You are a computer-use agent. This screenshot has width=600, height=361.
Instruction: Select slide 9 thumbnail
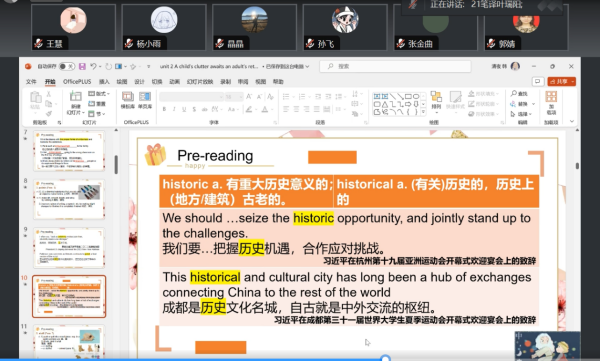pyautogui.click(x=69, y=248)
